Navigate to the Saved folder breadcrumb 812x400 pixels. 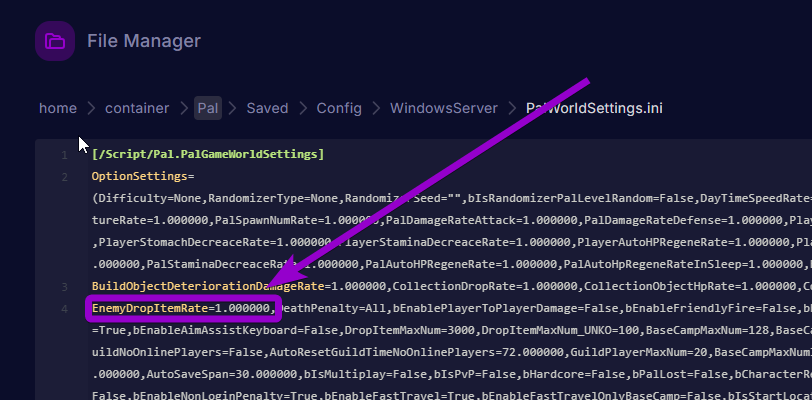pos(267,108)
